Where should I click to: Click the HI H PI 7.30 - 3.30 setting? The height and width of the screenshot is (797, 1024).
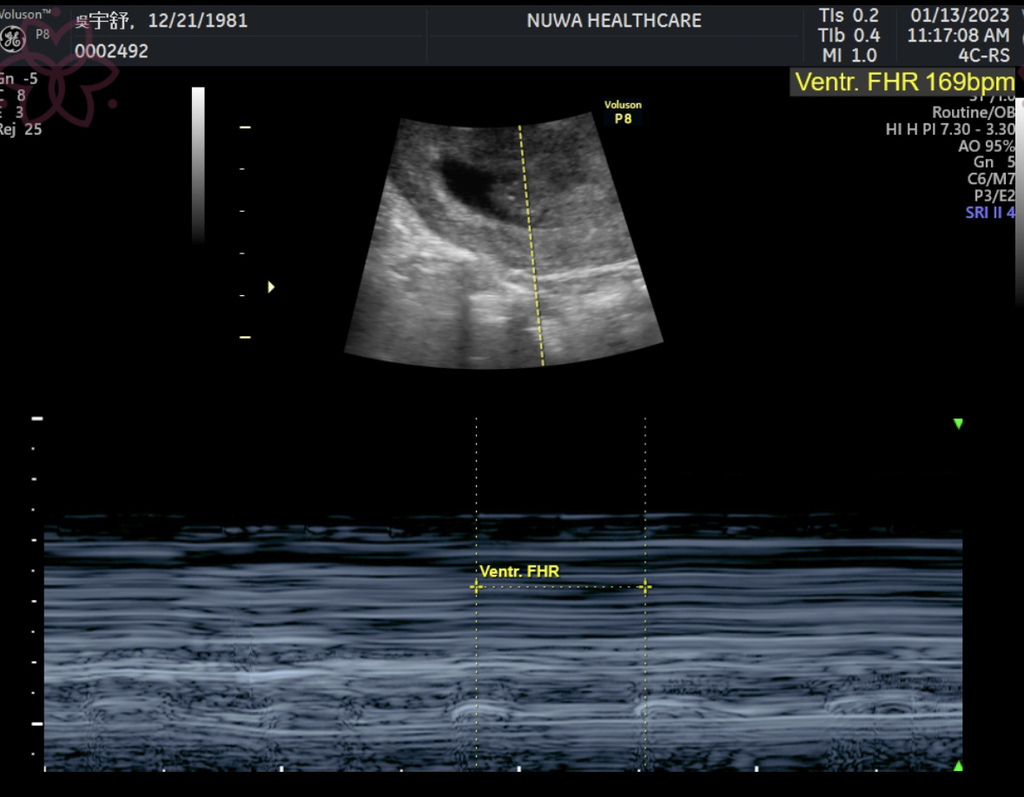[x=950, y=129]
